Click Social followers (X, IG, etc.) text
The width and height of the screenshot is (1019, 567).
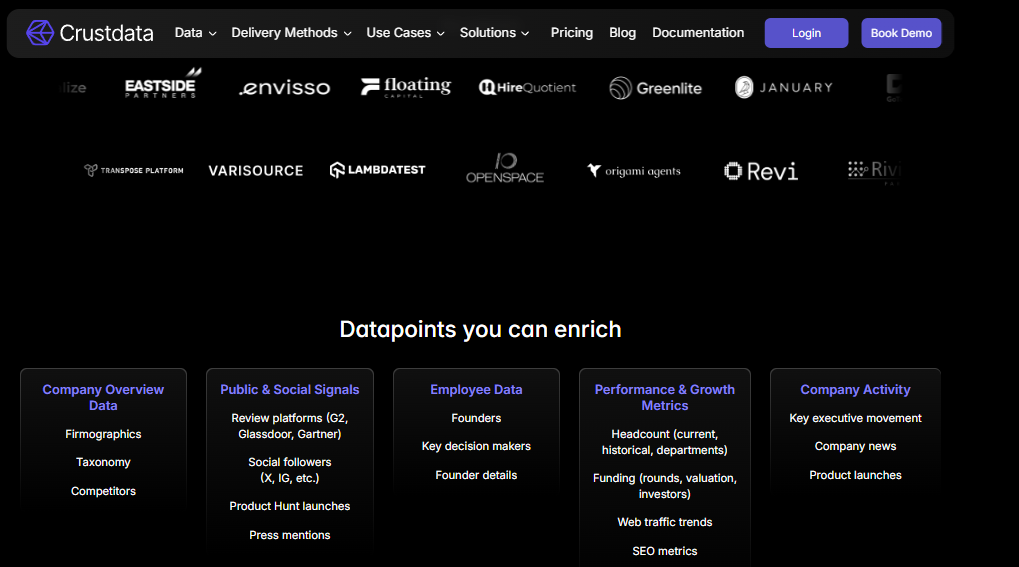290,470
